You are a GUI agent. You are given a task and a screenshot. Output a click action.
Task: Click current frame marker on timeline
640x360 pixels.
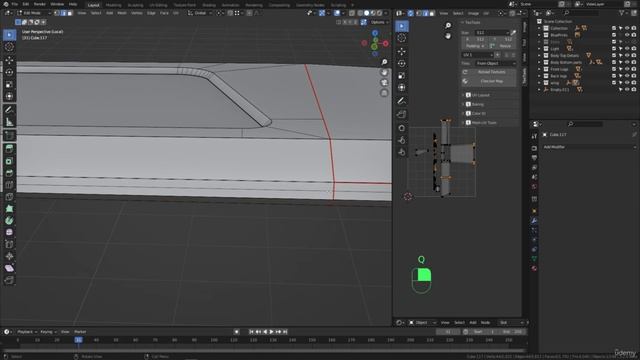[78, 340]
